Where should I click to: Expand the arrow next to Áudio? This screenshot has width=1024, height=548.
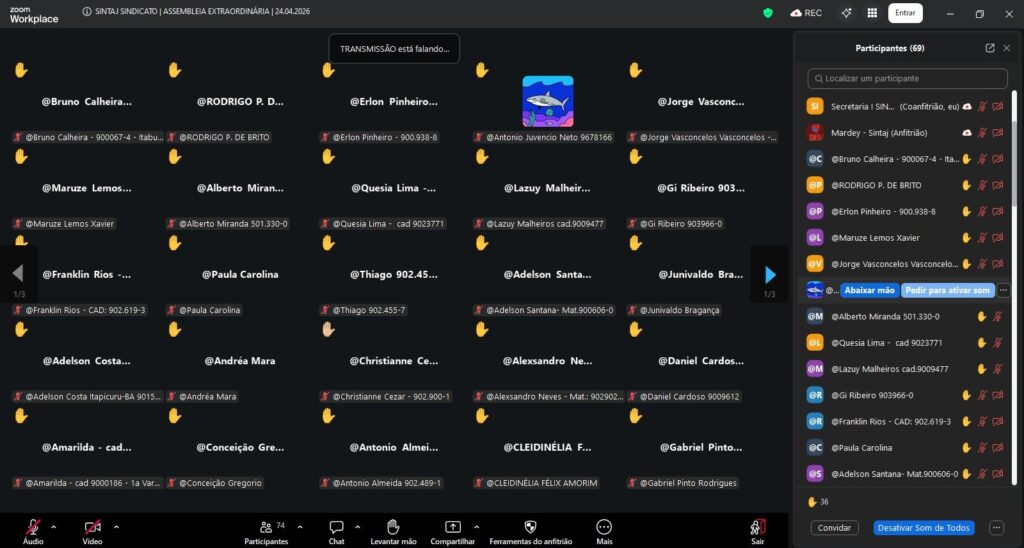pos(54,526)
